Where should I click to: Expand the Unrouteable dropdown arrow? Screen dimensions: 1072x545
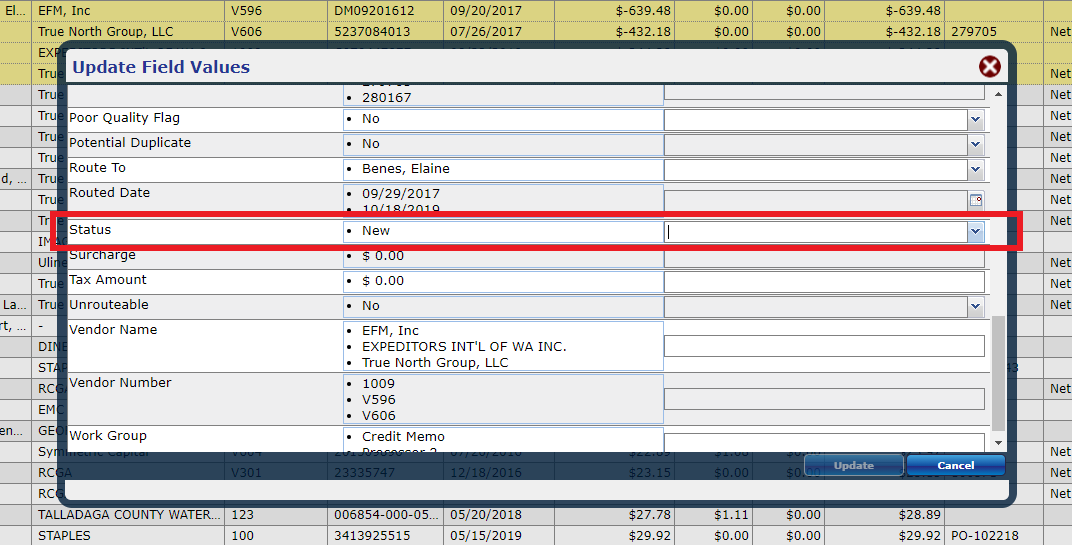pyautogui.click(x=975, y=307)
